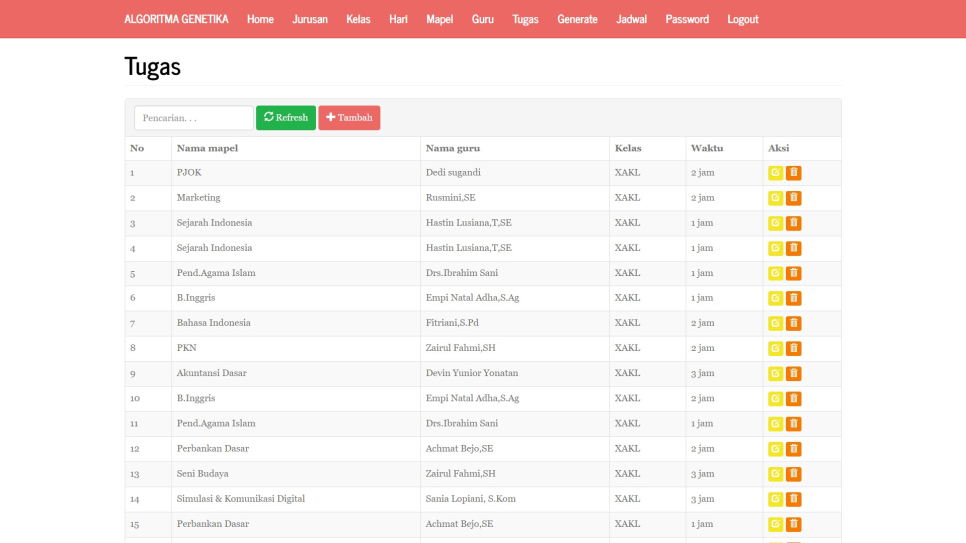Click edit icon on row 6 B.Inggris
This screenshot has width=966, height=543.
(x=775, y=298)
